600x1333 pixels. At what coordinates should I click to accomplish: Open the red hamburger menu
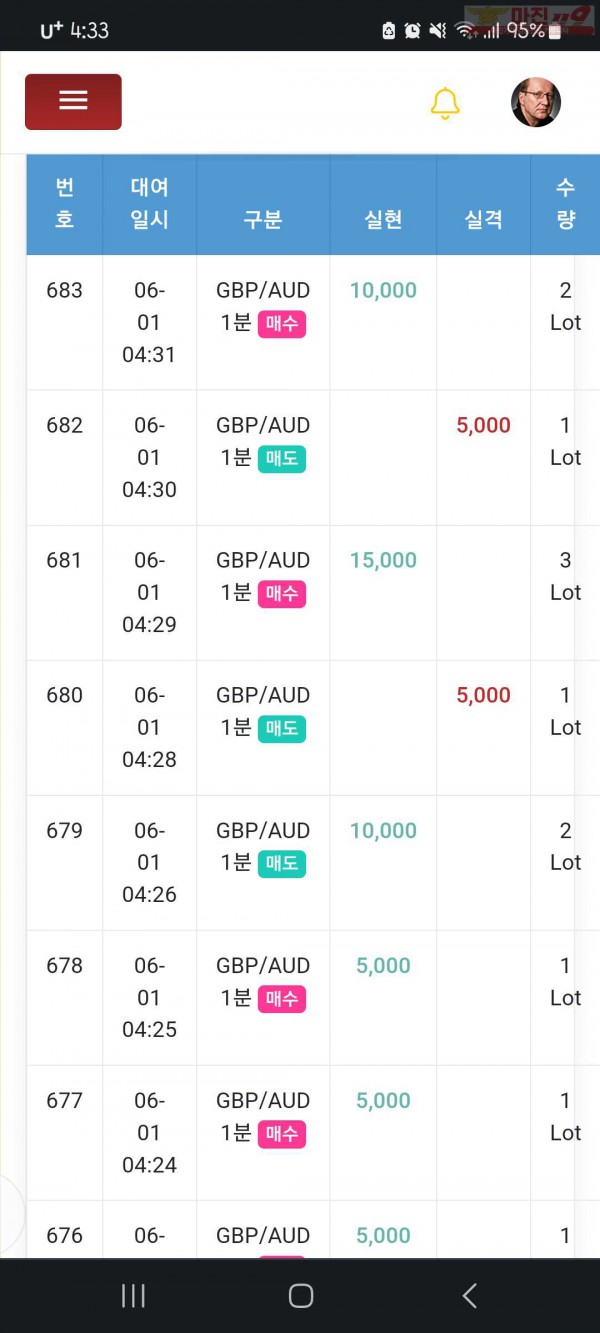pyautogui.click(x=73, y=101)
